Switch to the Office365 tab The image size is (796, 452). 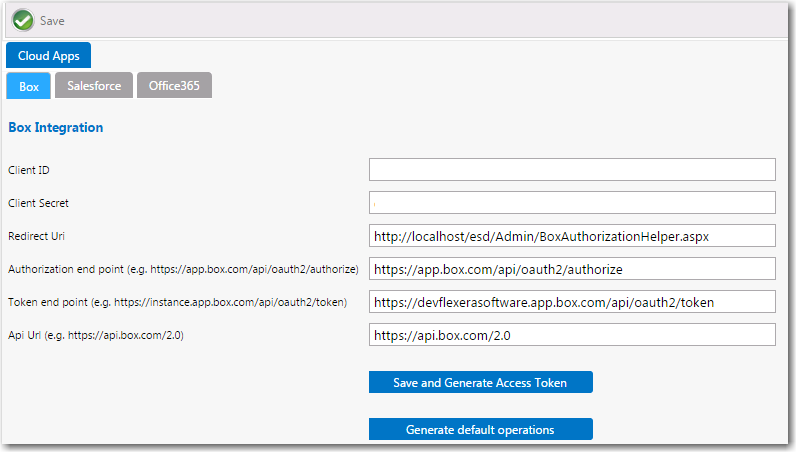click(174, 86)
